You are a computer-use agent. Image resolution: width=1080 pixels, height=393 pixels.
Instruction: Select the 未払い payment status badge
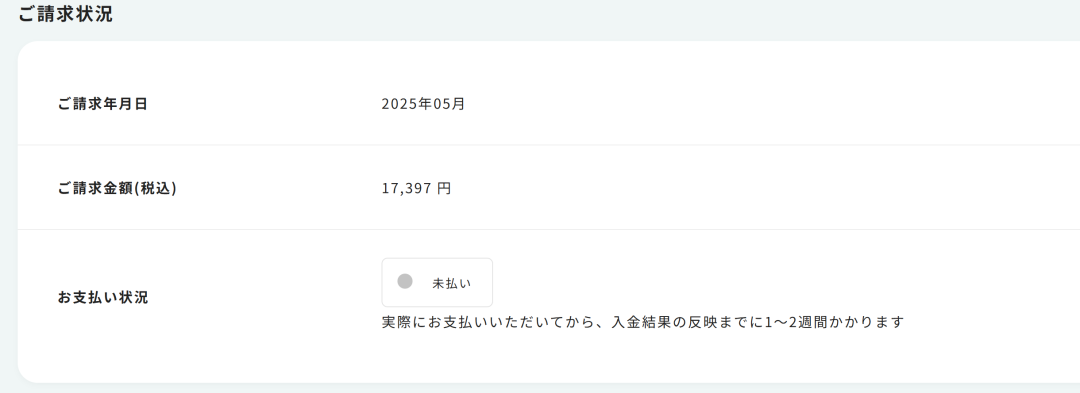437,282
